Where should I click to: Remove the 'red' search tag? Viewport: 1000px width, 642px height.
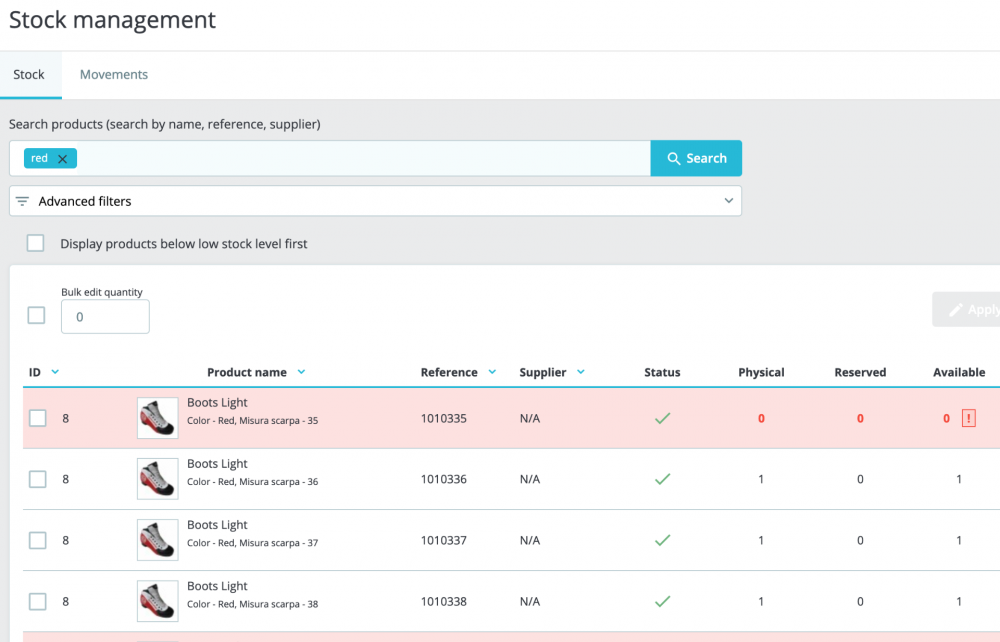pos(63,159)
